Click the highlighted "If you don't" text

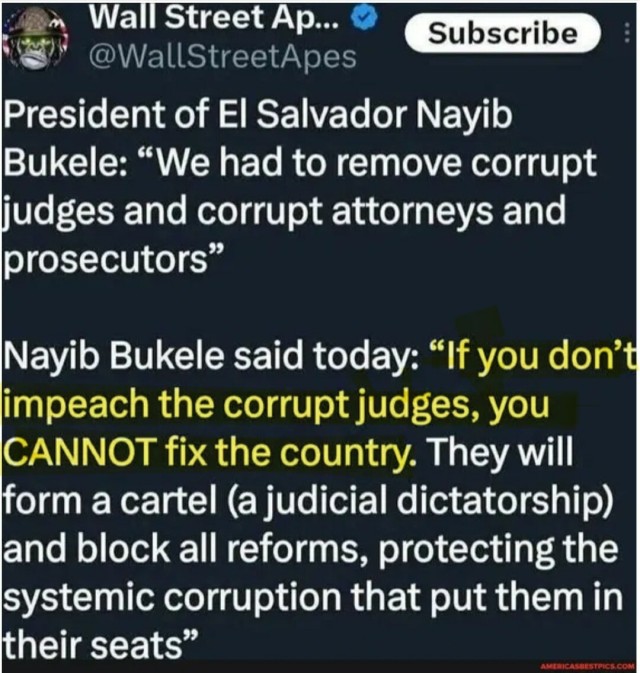point(534,356)
